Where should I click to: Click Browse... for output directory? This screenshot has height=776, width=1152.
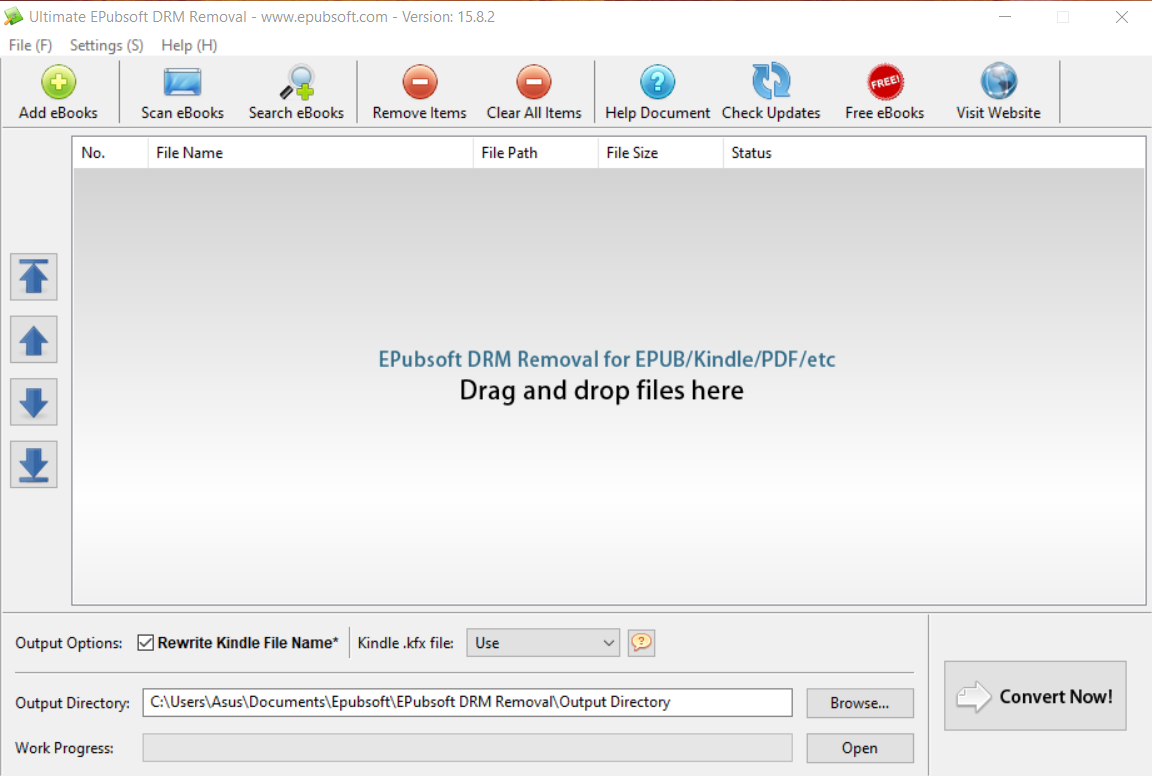(860, 703)
